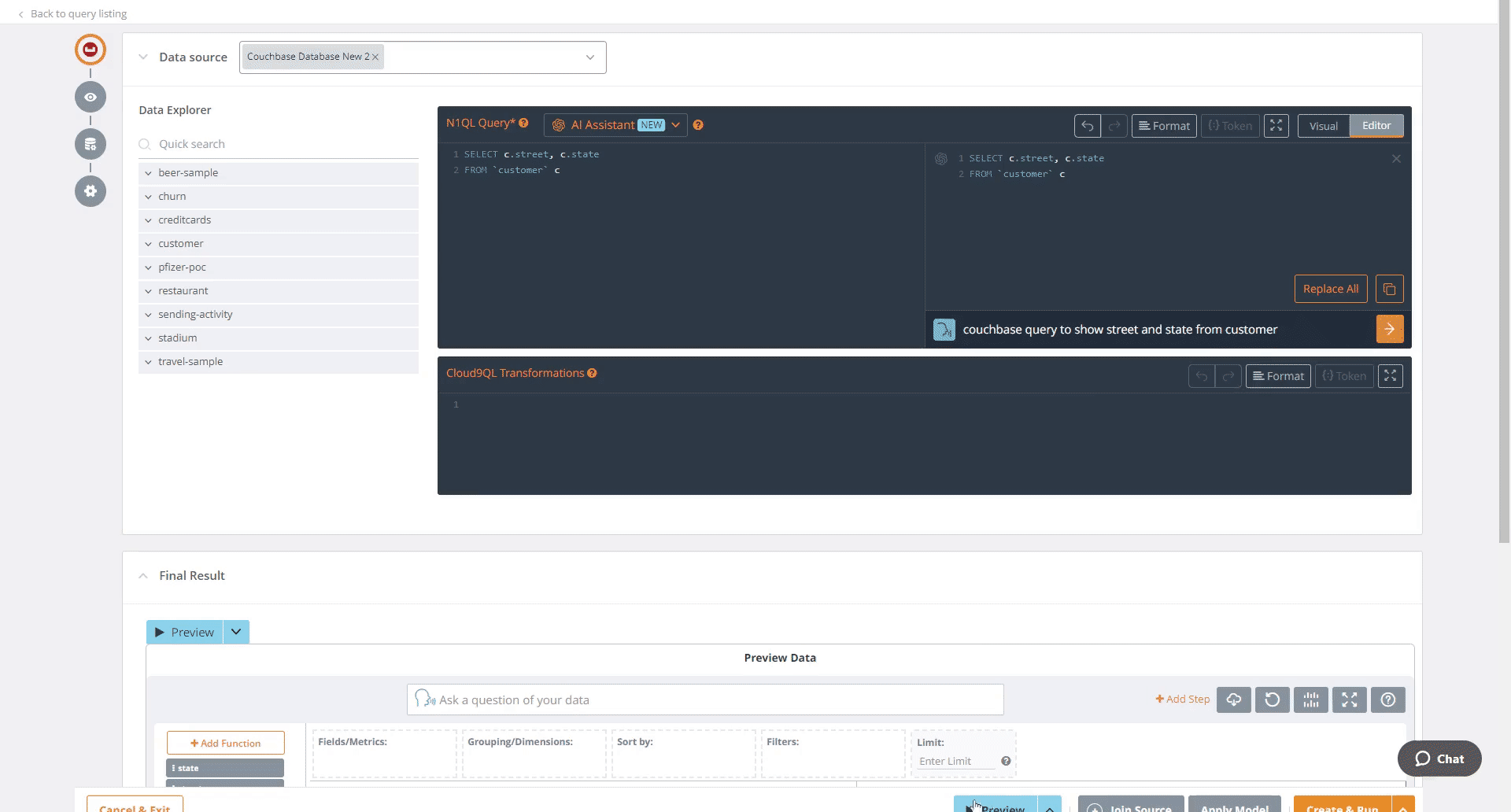This screenshot has height=812, width=1511.
Task: Click the database settings icon in sidebar
Action: (90, 144)
